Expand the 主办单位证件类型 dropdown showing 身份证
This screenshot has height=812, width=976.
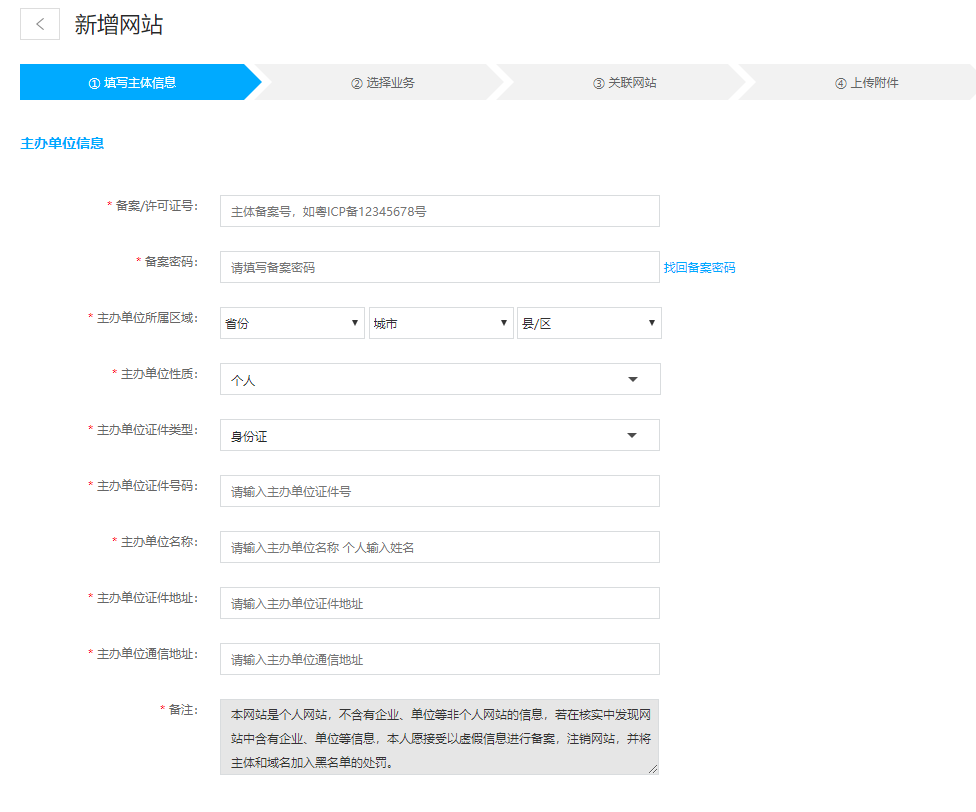(x=439, y=435)
